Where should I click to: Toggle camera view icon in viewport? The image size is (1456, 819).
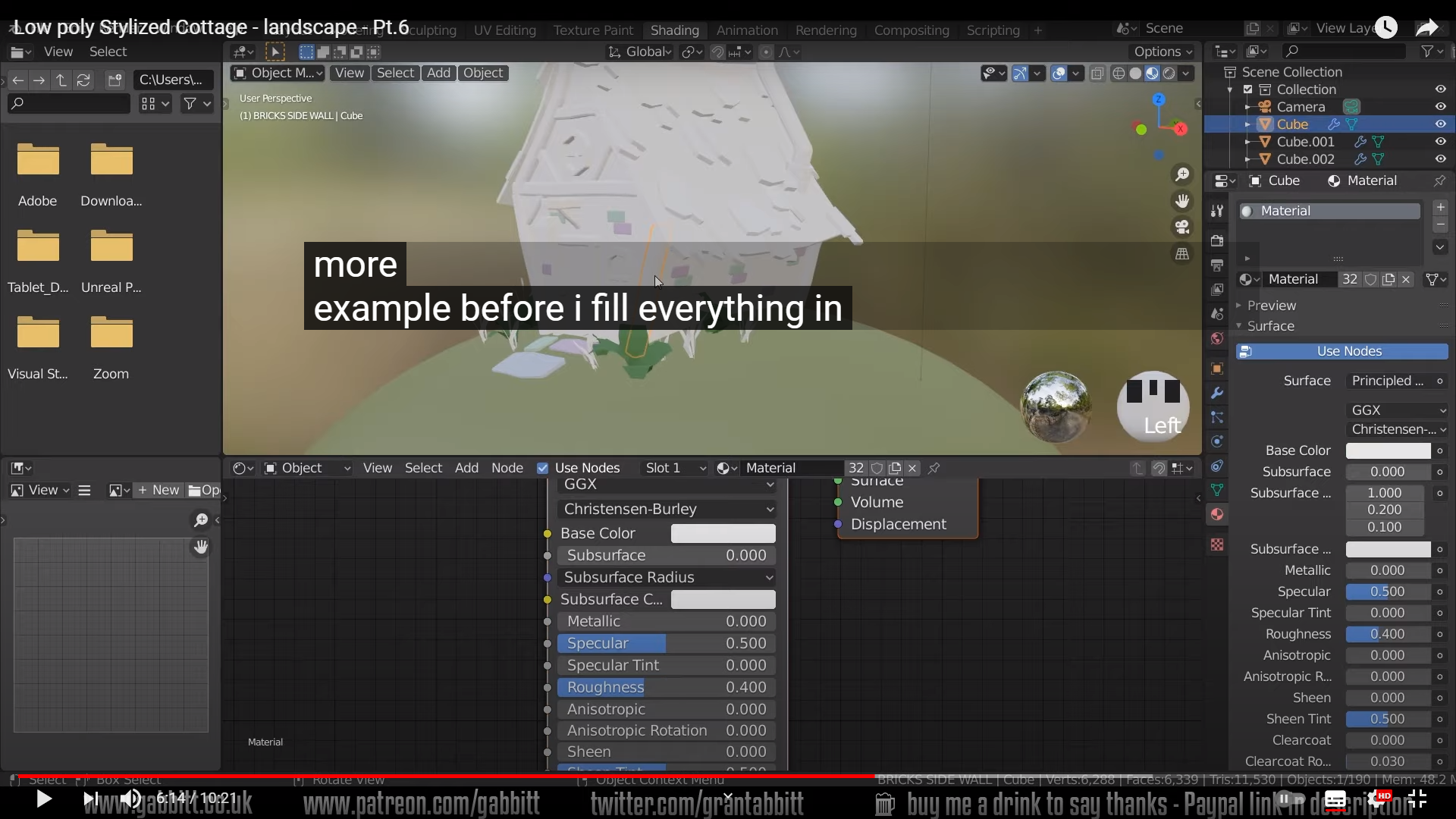[1181, 227]
